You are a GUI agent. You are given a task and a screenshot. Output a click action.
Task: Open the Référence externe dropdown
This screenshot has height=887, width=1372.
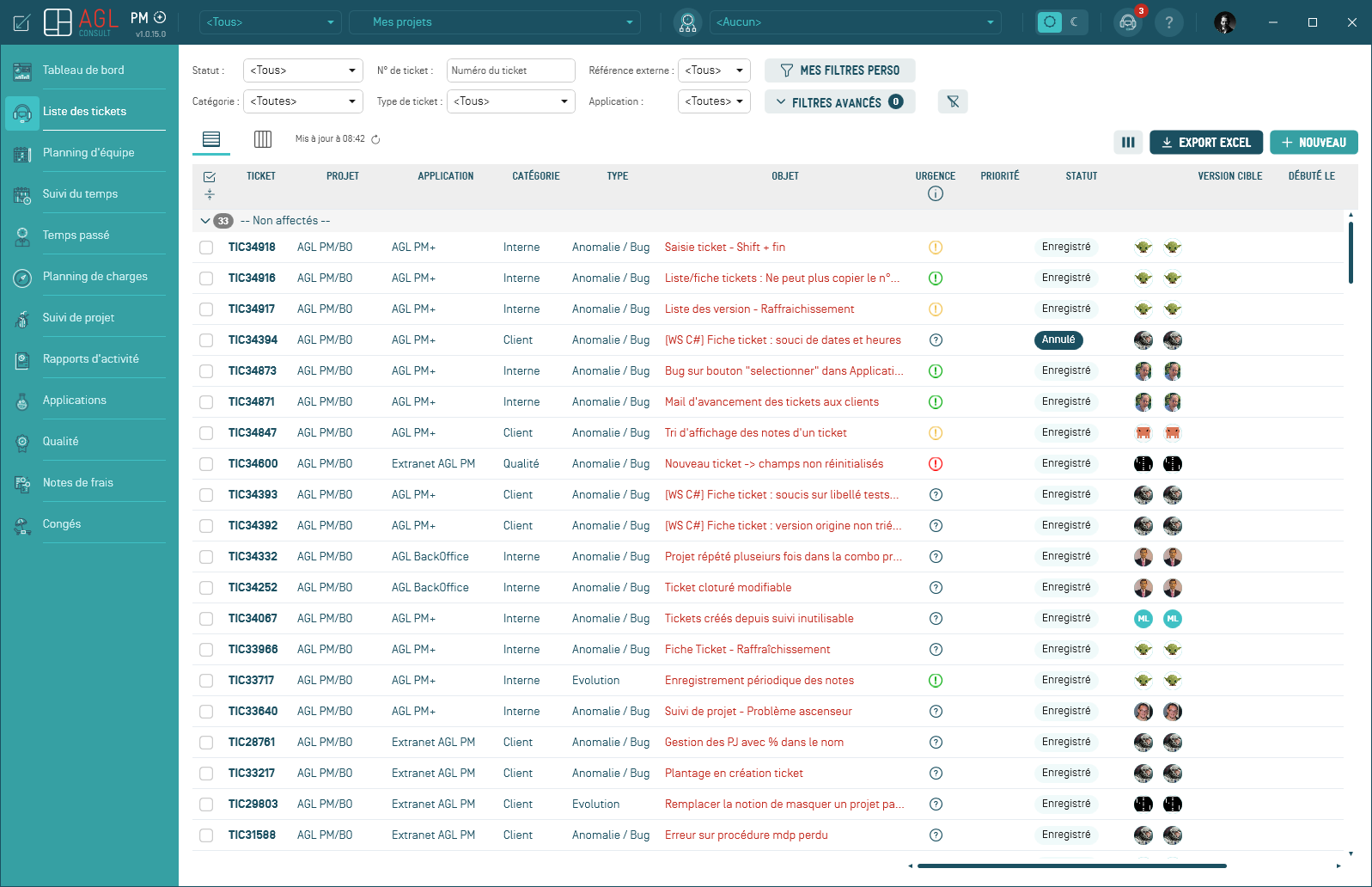click(x=715, y=70)
